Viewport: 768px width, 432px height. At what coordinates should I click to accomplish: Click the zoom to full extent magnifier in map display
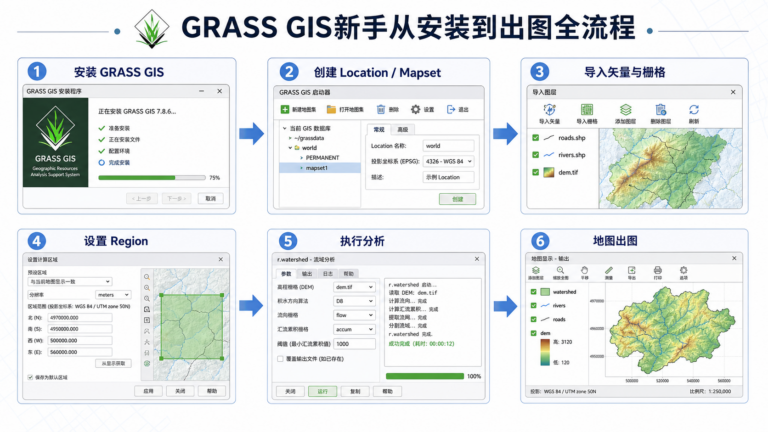coord(560,270)
